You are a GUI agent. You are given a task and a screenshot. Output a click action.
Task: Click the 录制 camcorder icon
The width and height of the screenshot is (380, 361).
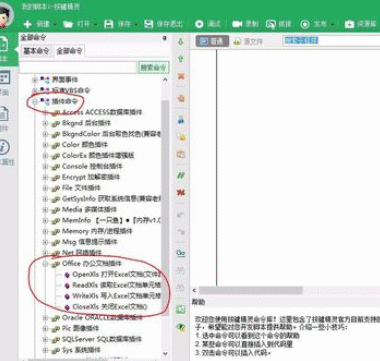pos(237,24)
